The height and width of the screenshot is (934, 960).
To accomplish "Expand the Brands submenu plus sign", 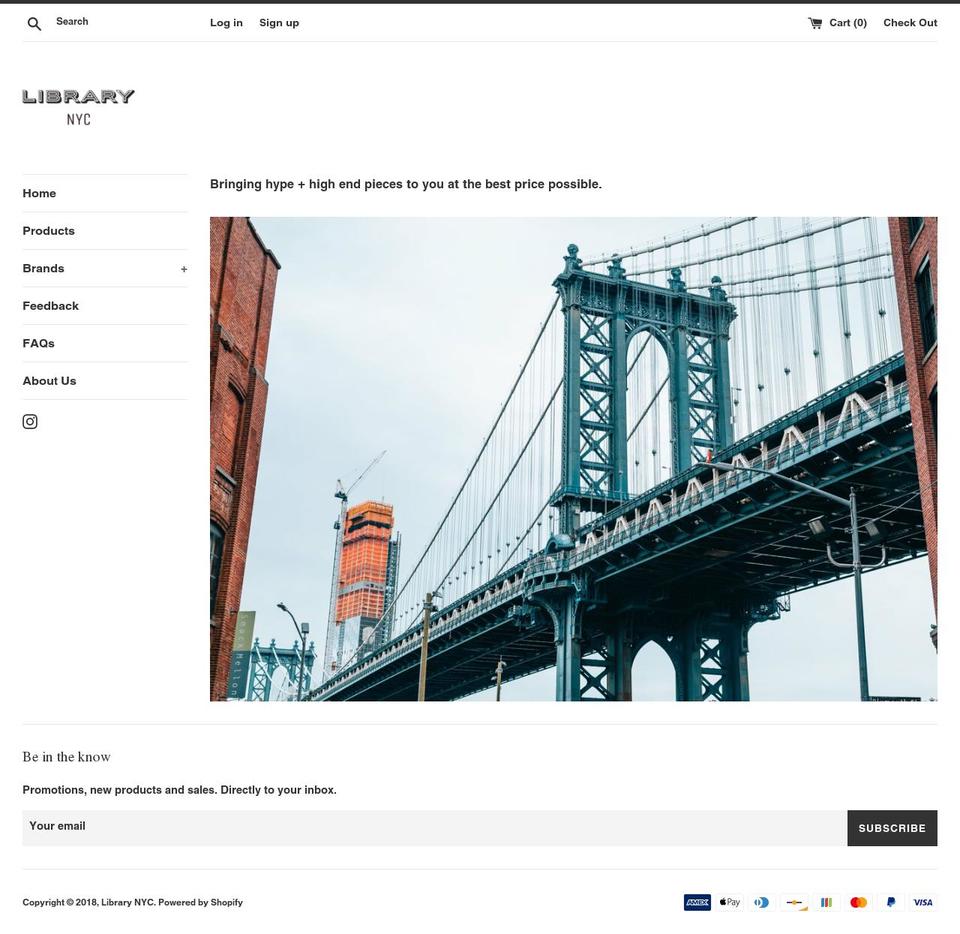I will pyautogui.click(x=184, y=269).
